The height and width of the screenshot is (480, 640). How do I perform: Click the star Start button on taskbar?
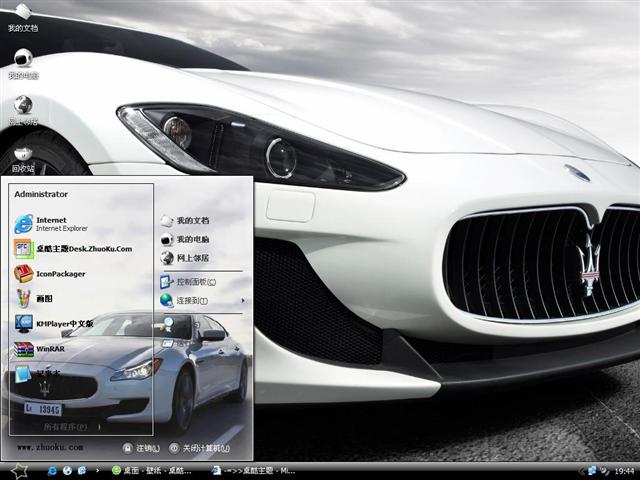point(19,470)
